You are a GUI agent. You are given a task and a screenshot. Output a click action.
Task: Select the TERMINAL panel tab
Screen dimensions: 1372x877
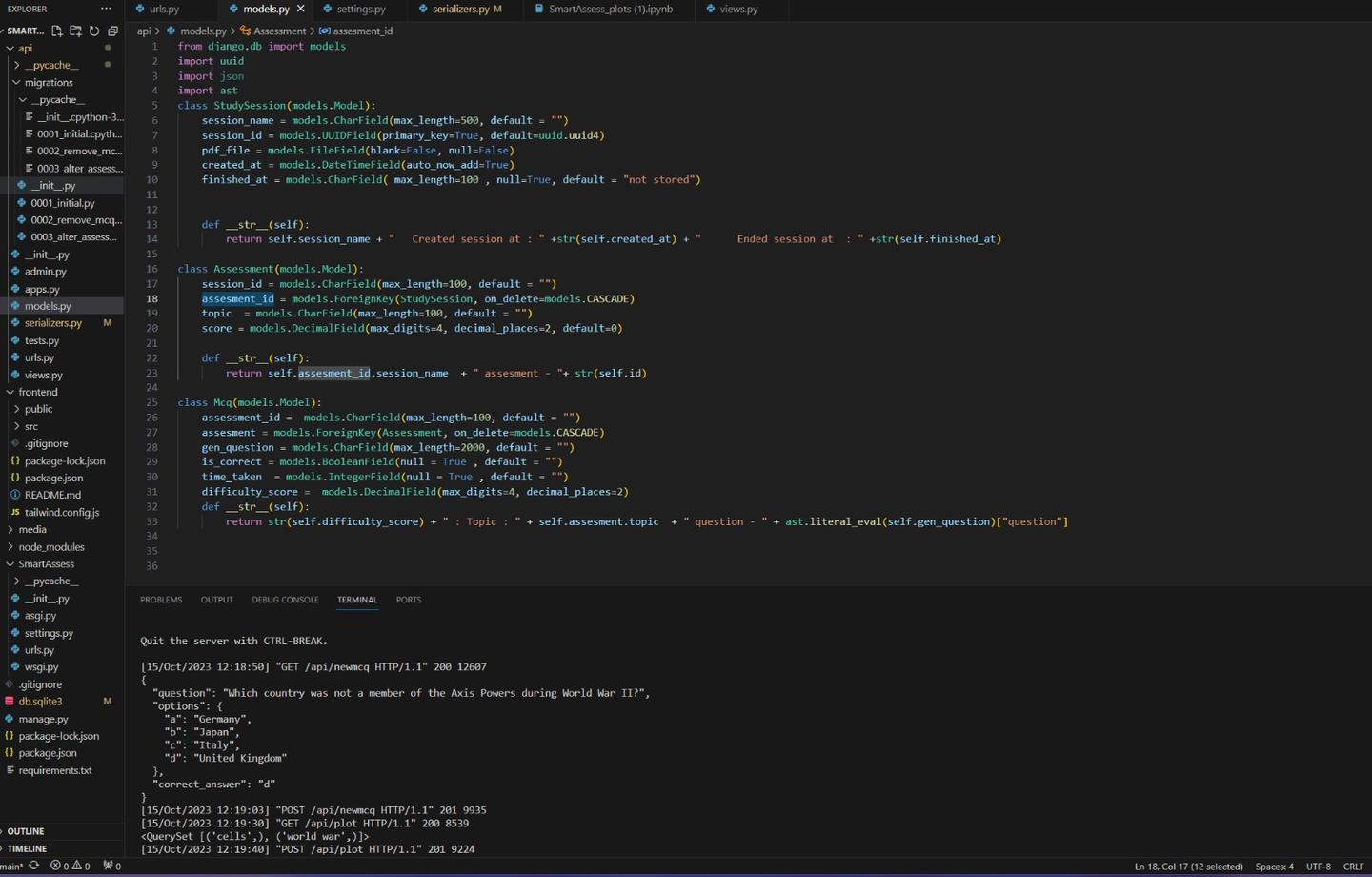click(357, 600)
